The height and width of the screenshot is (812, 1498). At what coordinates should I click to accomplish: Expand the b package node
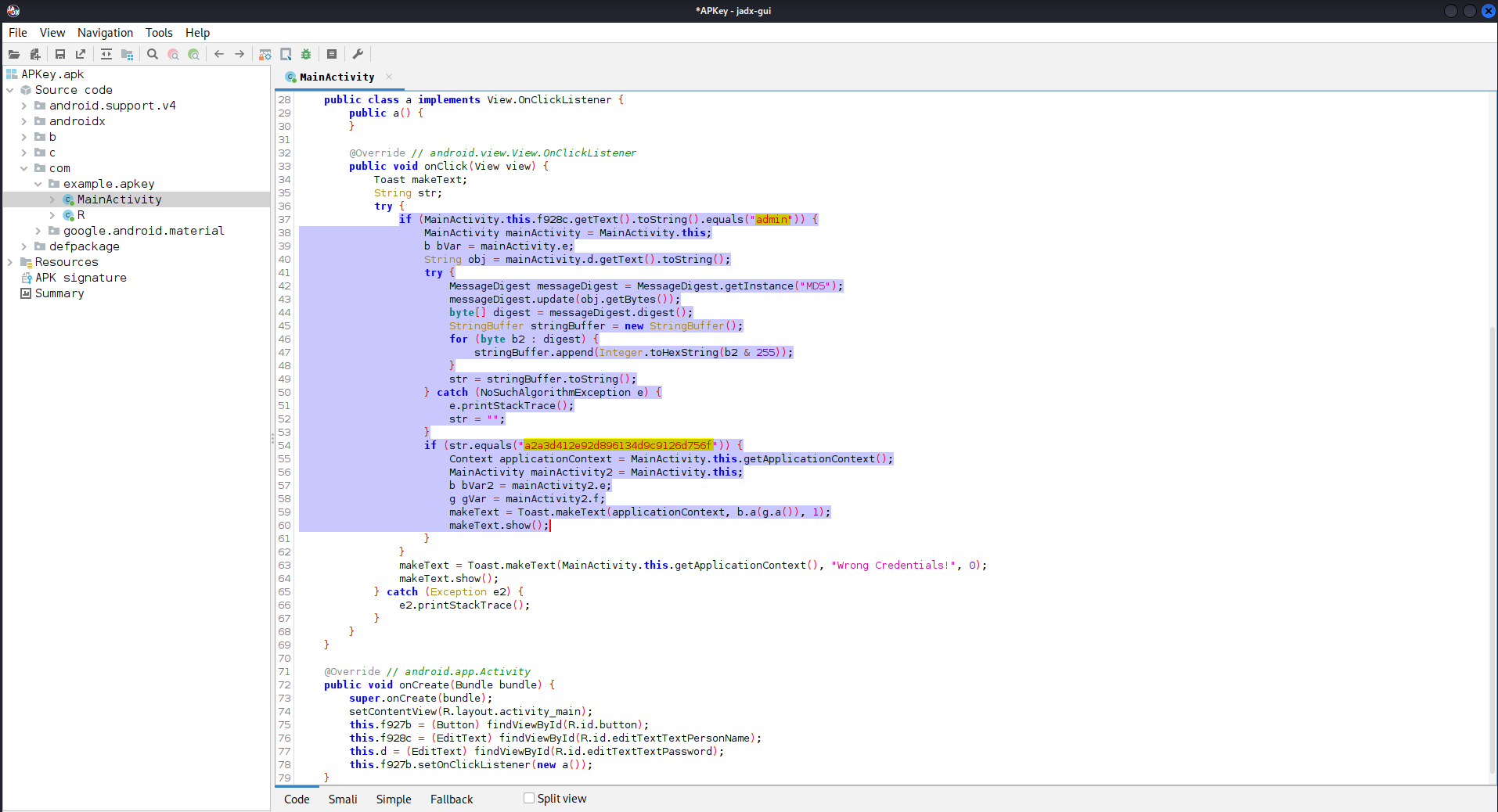[24, 137]
